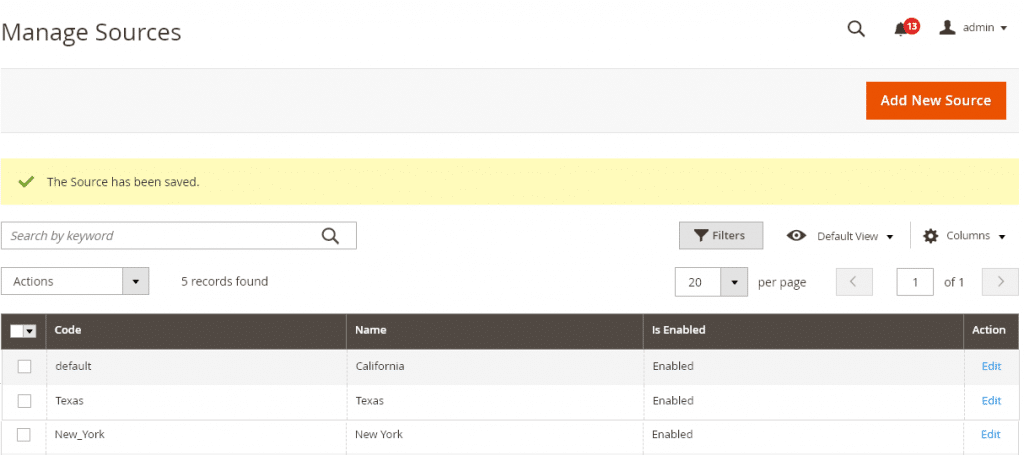Click the admin user avatar icon

point(947,27)
